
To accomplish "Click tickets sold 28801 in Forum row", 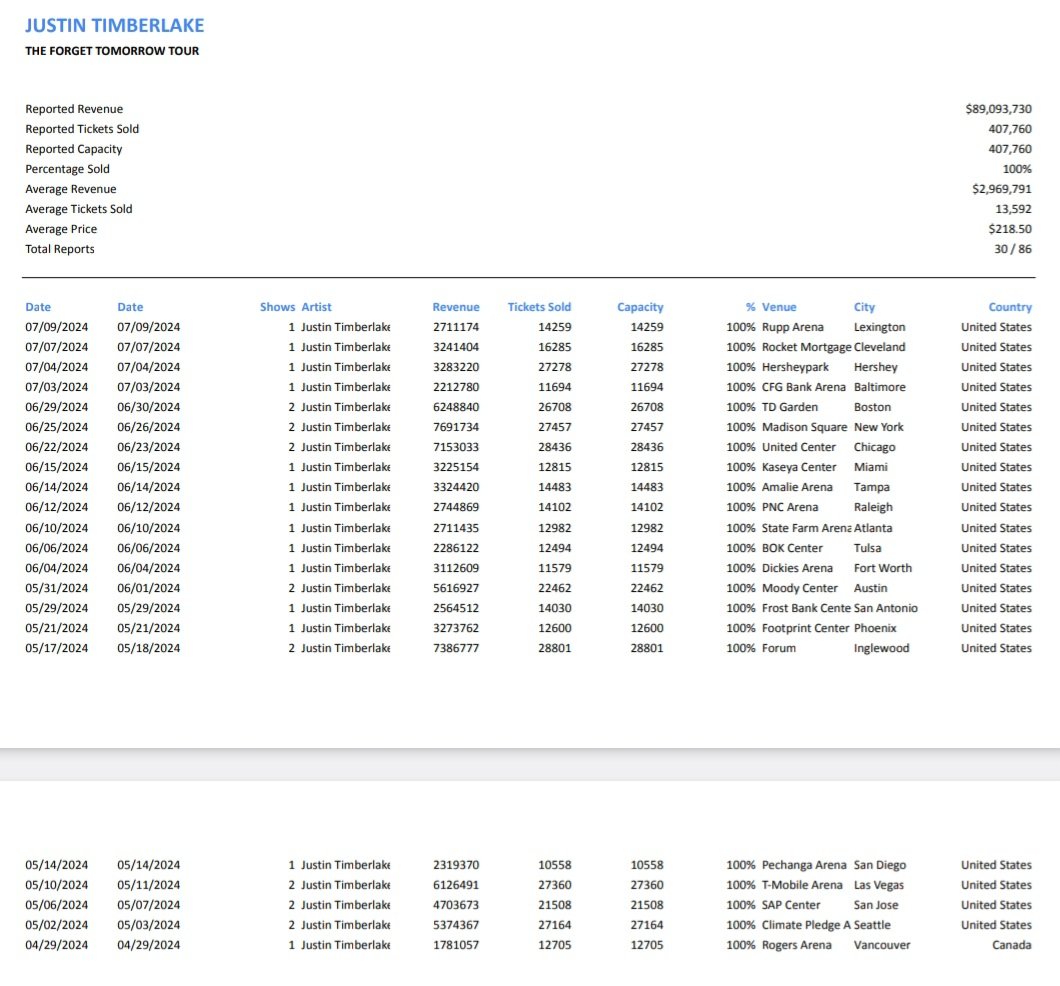I will point(554,648).
